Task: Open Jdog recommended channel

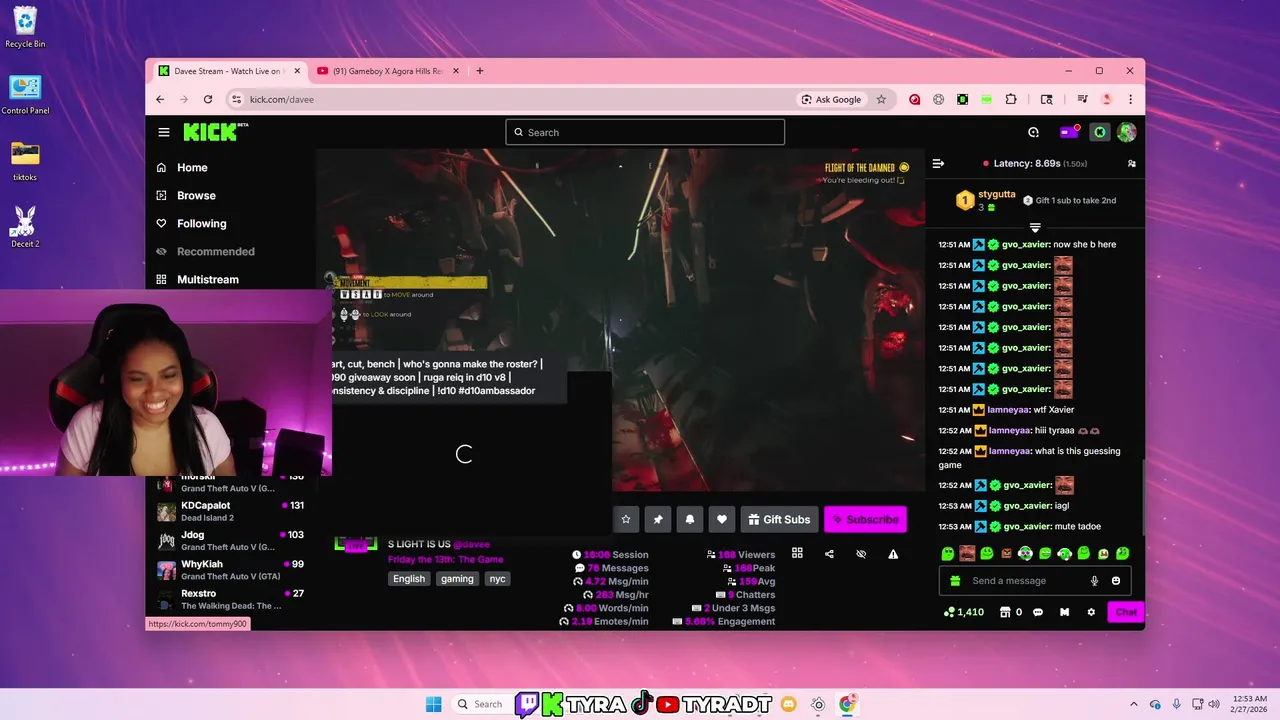Action: click(230, 541)
